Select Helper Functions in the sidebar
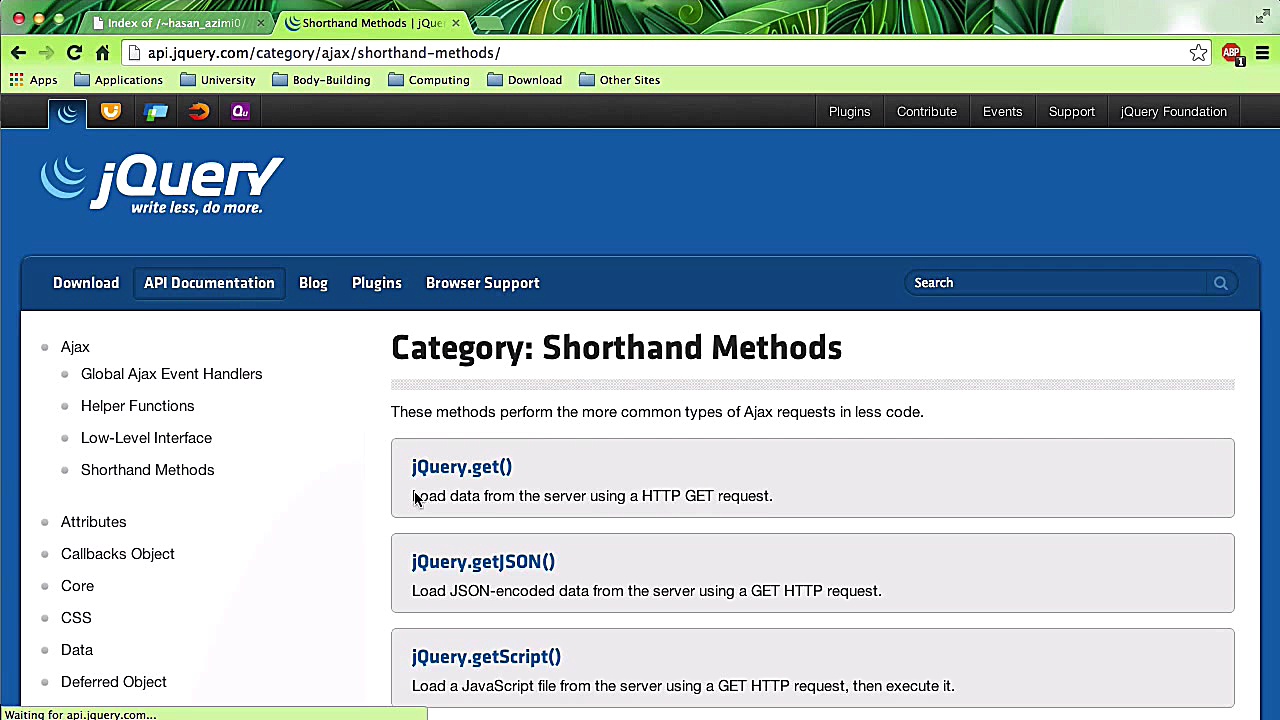 click(x=138, y=406)
